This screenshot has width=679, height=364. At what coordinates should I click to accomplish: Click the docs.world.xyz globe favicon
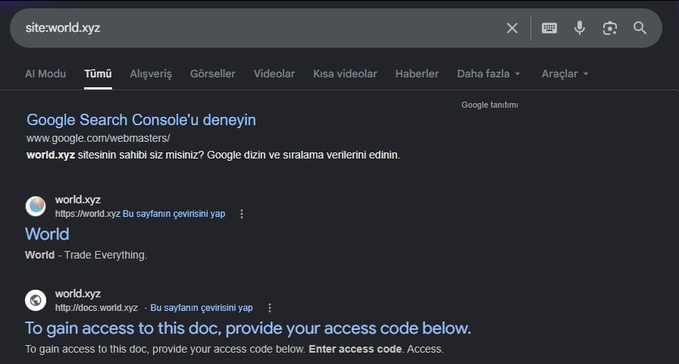(x=36, y=300)
